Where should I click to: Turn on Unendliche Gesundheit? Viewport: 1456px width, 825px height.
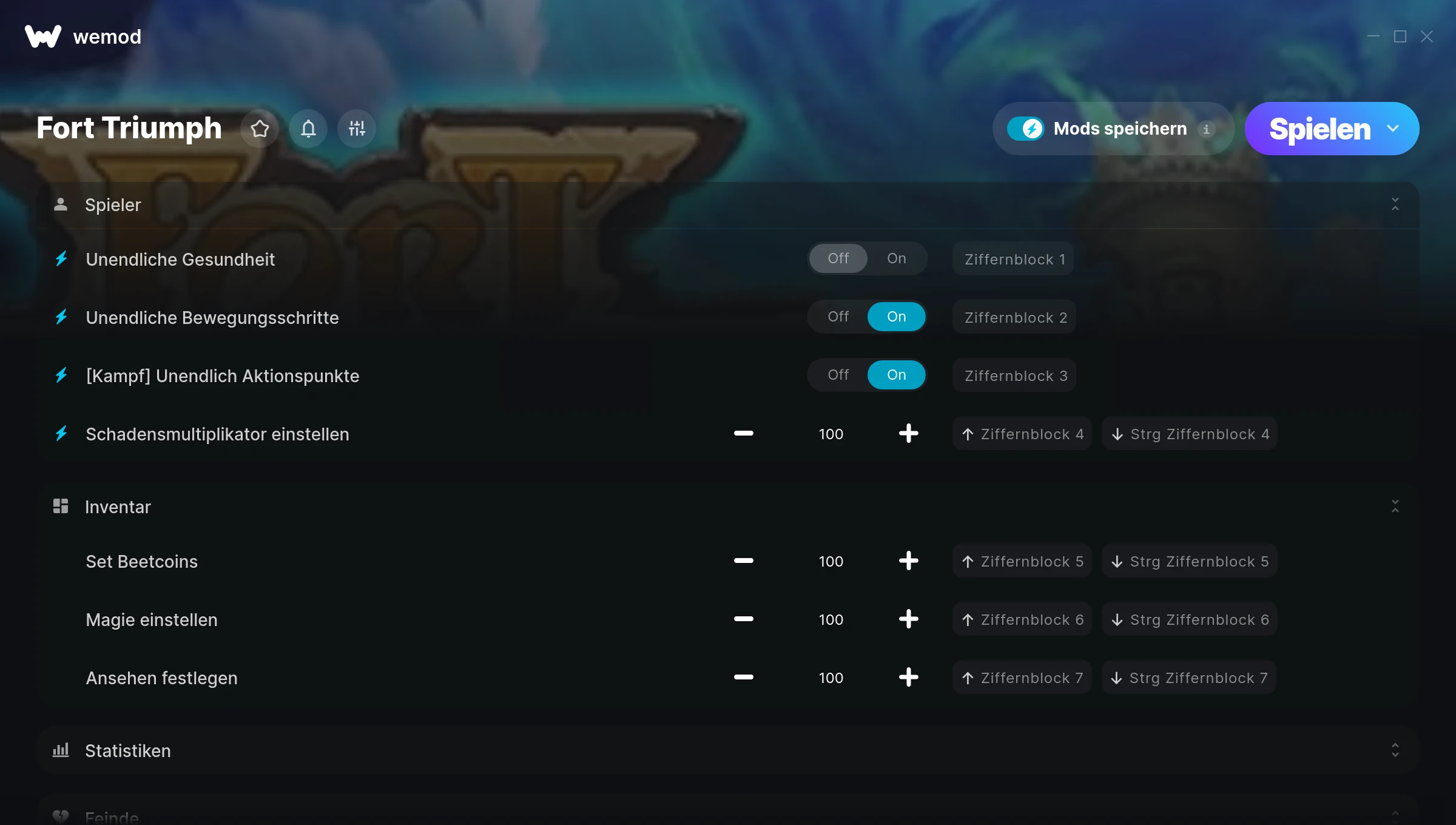tap(896, 258)
